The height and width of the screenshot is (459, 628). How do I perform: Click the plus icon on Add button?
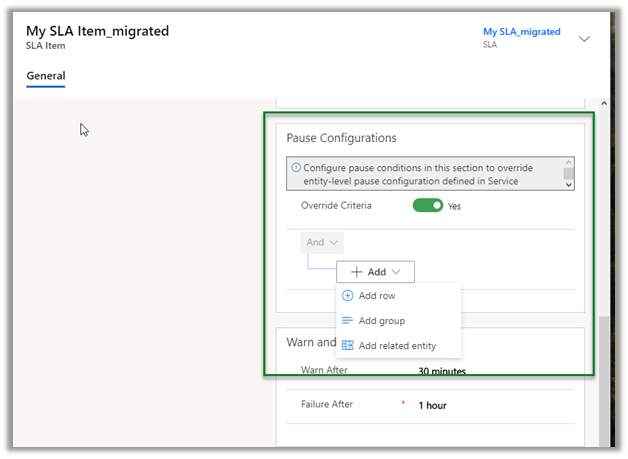(x=356, y=272)
